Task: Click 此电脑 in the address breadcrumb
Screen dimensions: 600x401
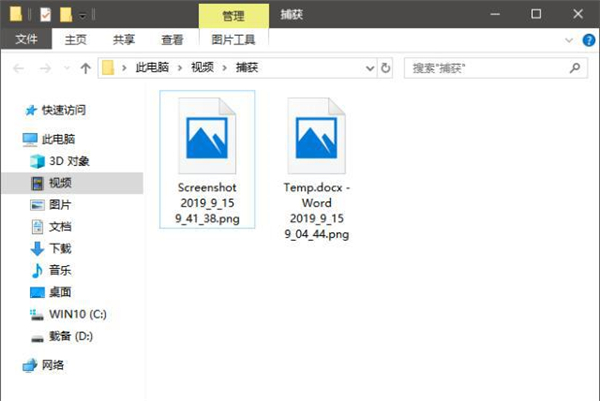Action: (153, 68)
